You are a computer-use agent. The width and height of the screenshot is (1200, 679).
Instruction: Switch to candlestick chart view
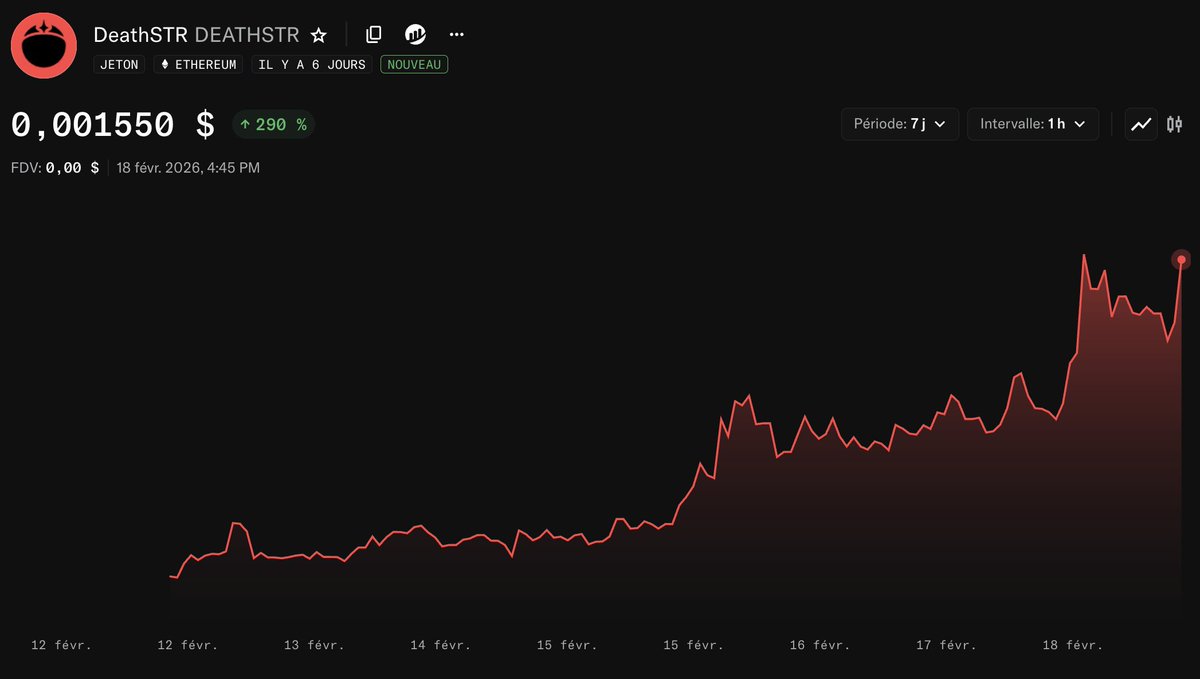[1174, 124]
